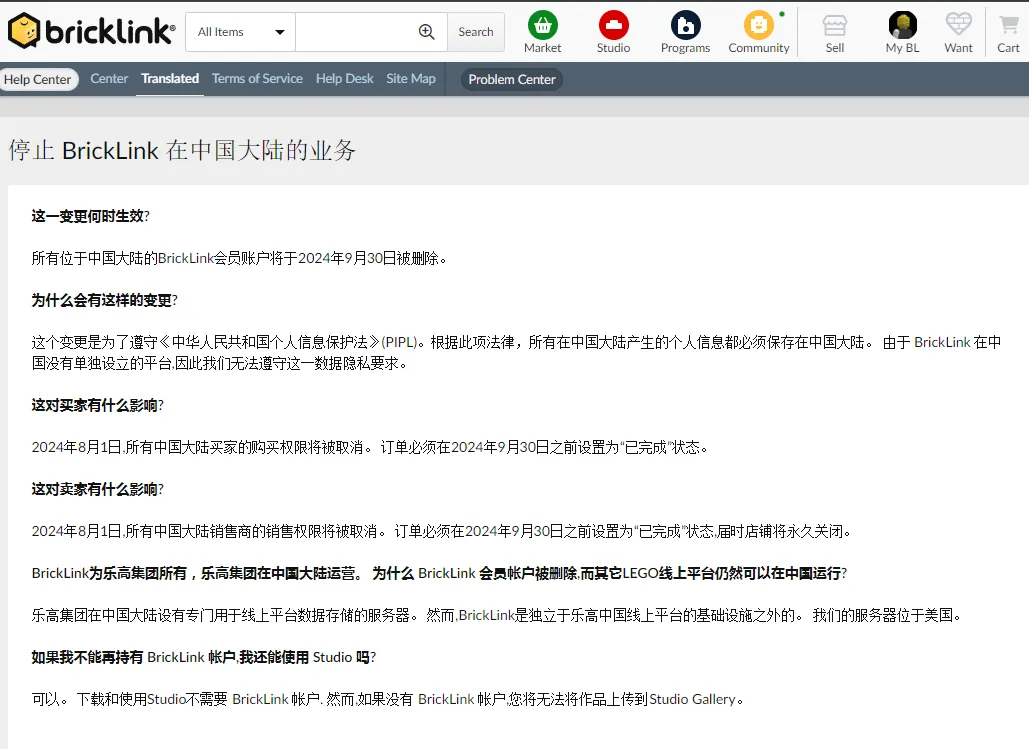Screen dimensions: 1029x749
Task: Click the paragraph saying 我们的服务器位于美国
Action: click(497, 615)
